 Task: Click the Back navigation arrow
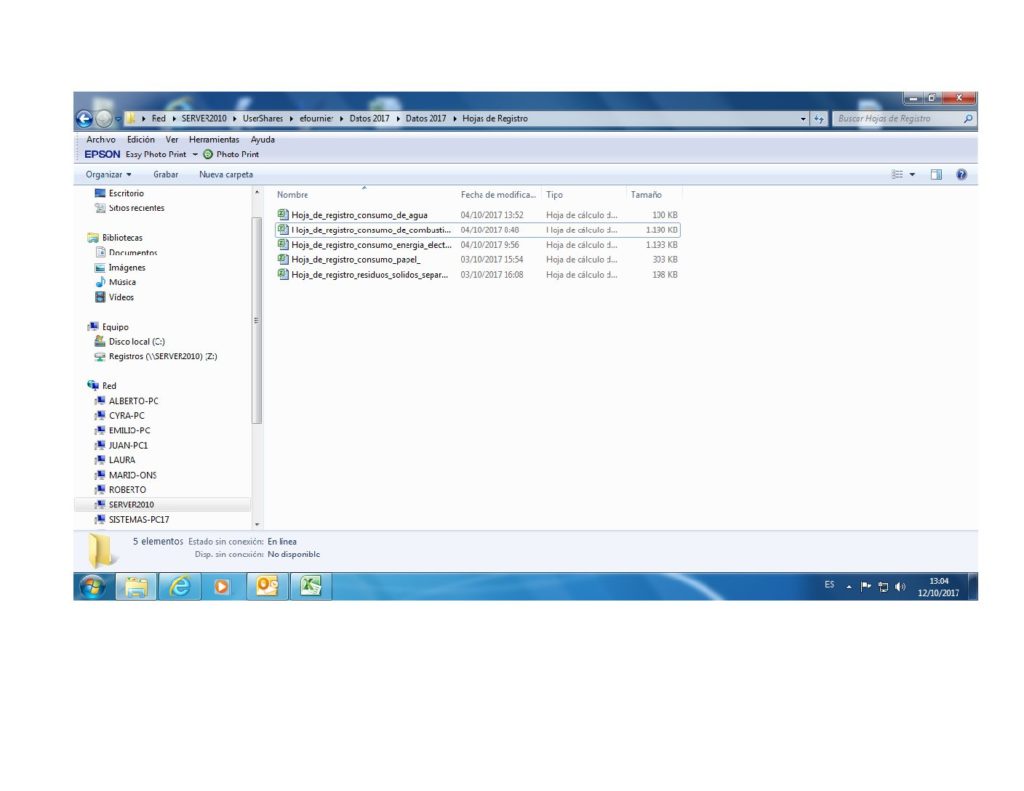coord(84,118)
